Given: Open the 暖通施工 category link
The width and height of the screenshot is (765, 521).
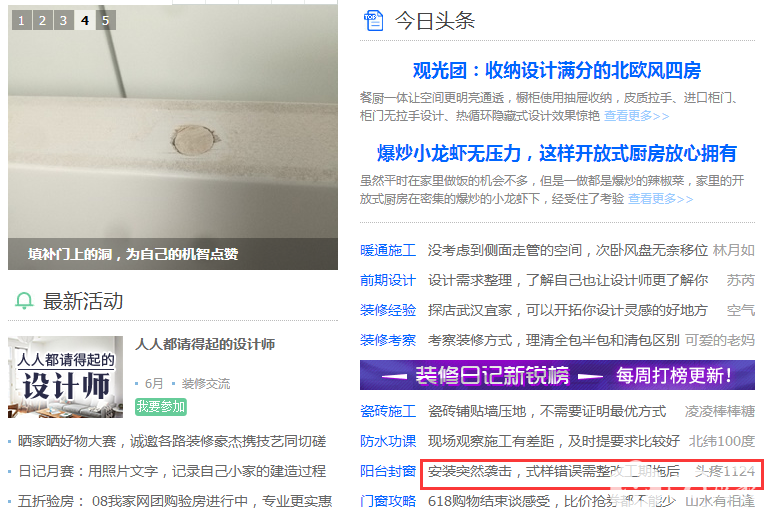Looking at the screenshot, I should pyautogui.click(x=388, y=251).
